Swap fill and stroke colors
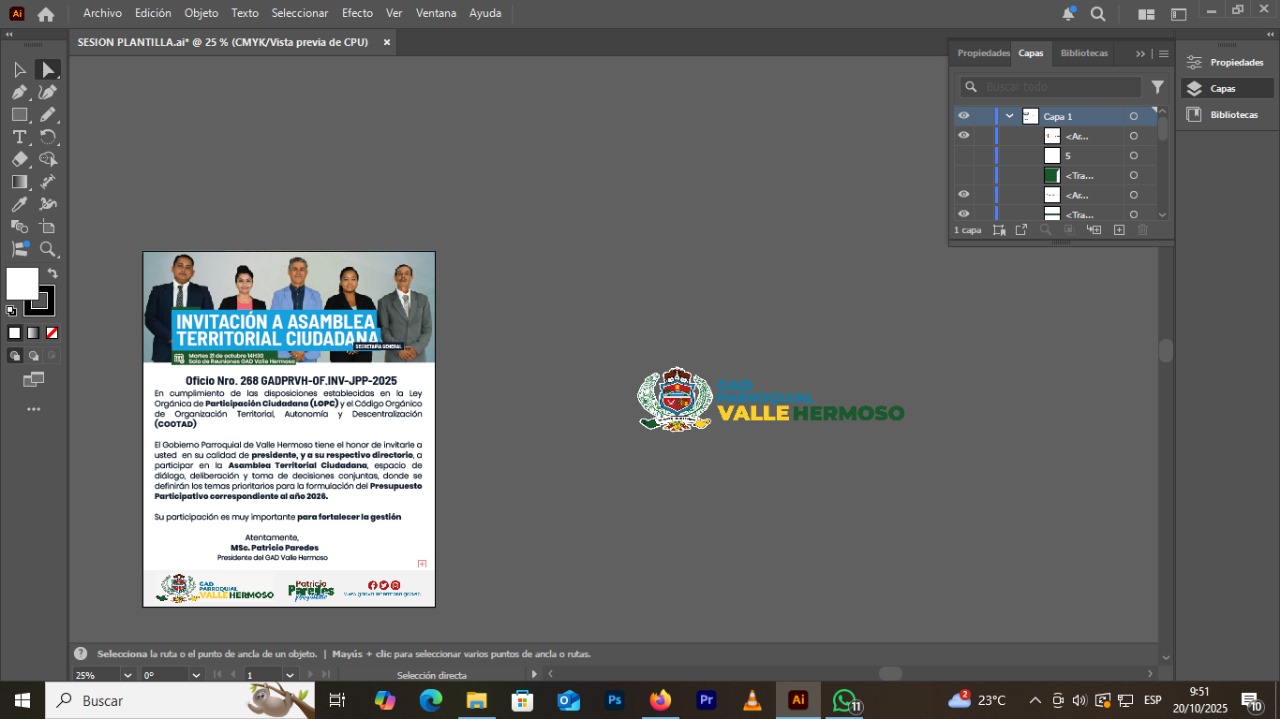1280x719 pixels. coord(52,273)
